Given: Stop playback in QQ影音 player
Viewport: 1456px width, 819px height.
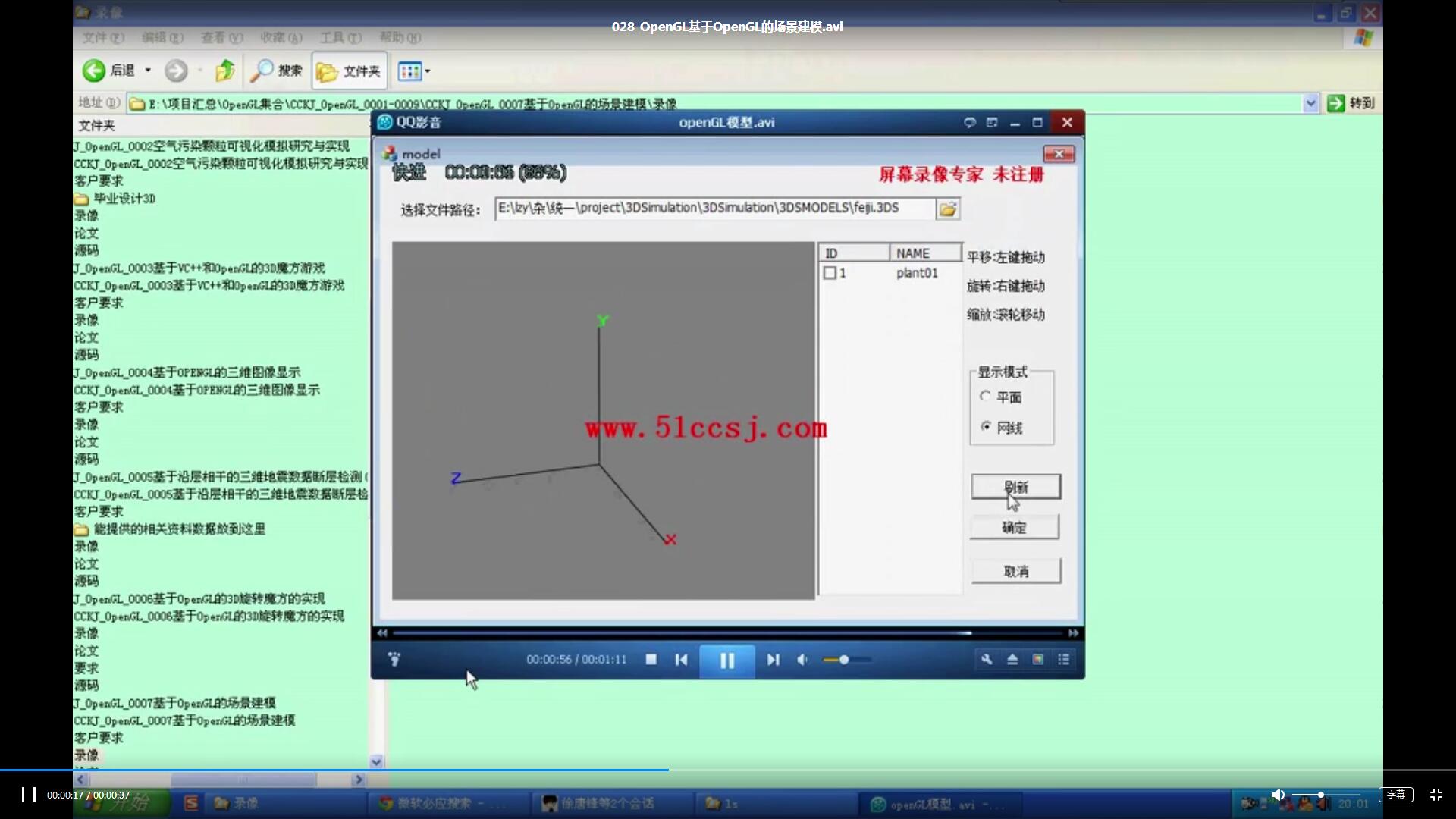Looking at the screenshot, I should (651, 660).
